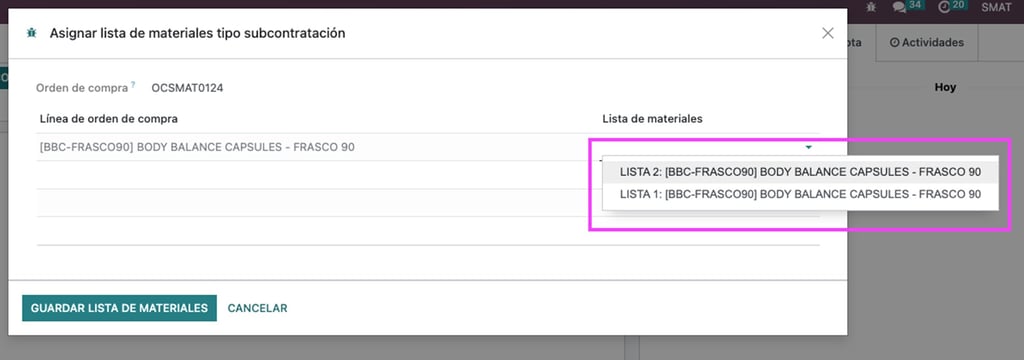Select LISTA 1 BODY BALANCE CAPSULES option
The image size is (1024, 360).
[x=800, y=194]
